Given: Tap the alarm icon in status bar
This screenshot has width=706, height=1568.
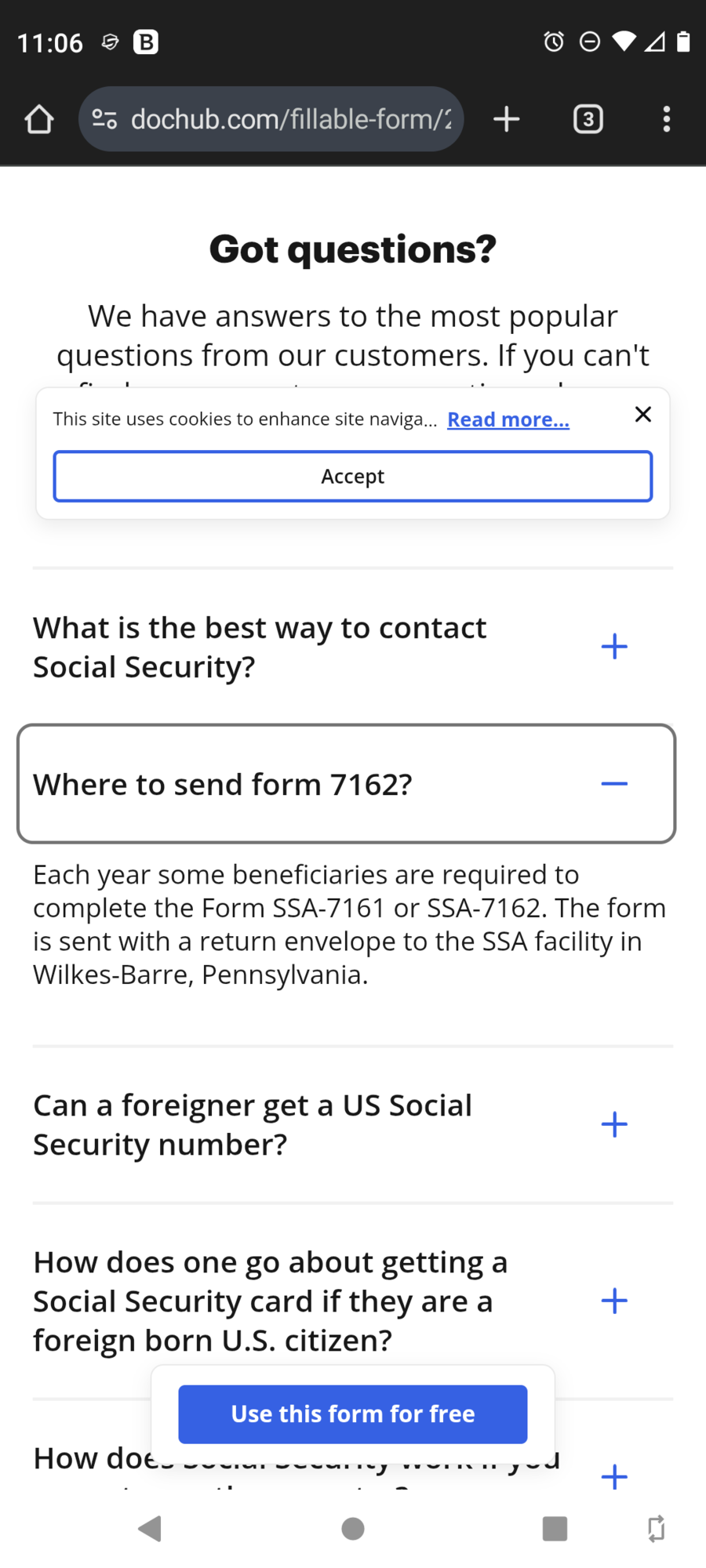Looking at the screenshot, I should click(x=554, y=42).
